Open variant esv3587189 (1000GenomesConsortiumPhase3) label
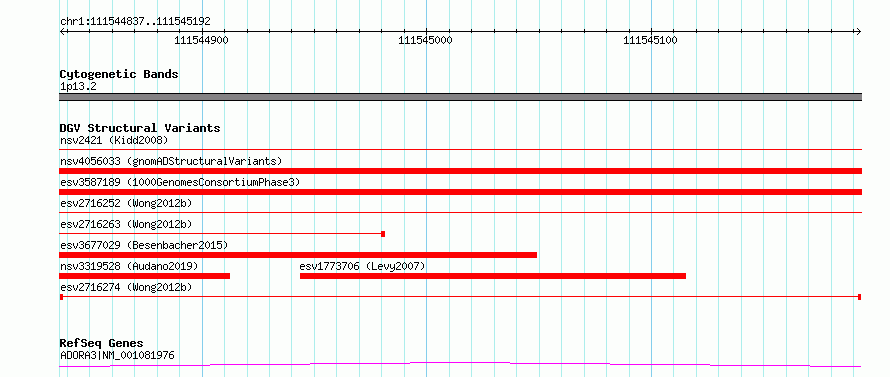890x377 pixels. pos(180,182)
